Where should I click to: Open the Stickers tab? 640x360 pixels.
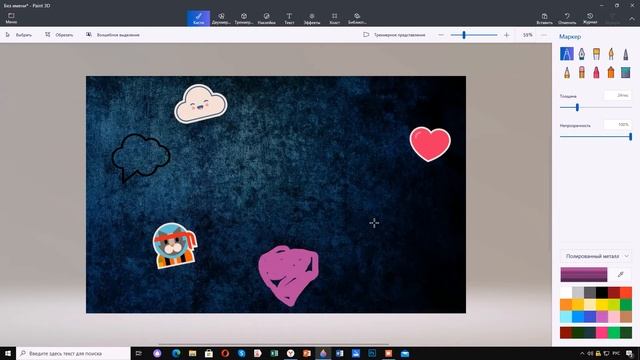267,18
